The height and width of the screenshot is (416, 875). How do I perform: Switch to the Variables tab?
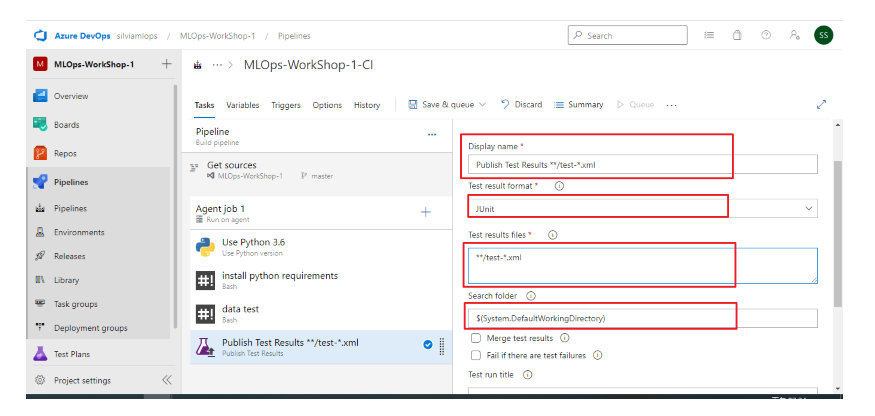click(x=243, y=105)
